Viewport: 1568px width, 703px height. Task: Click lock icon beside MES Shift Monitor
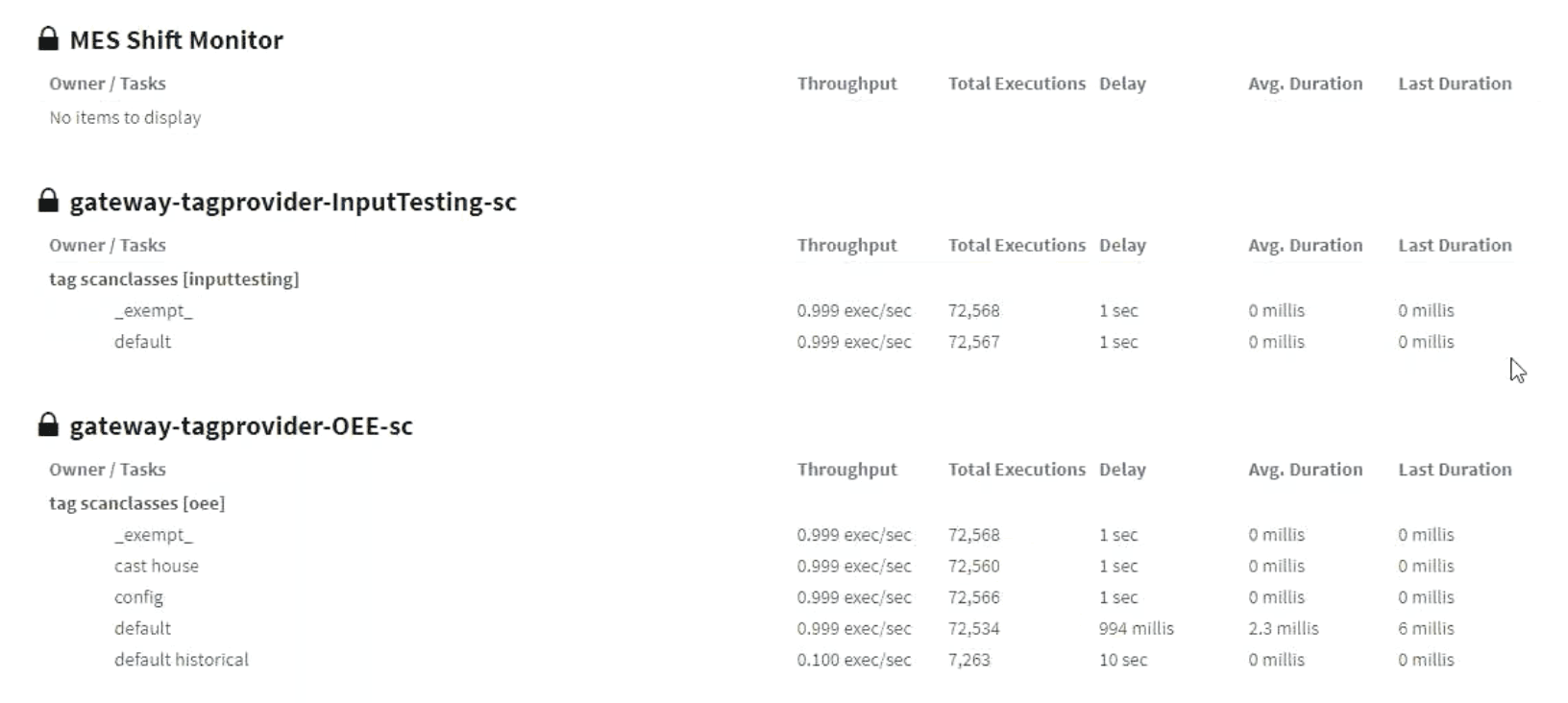coord(48,38)
